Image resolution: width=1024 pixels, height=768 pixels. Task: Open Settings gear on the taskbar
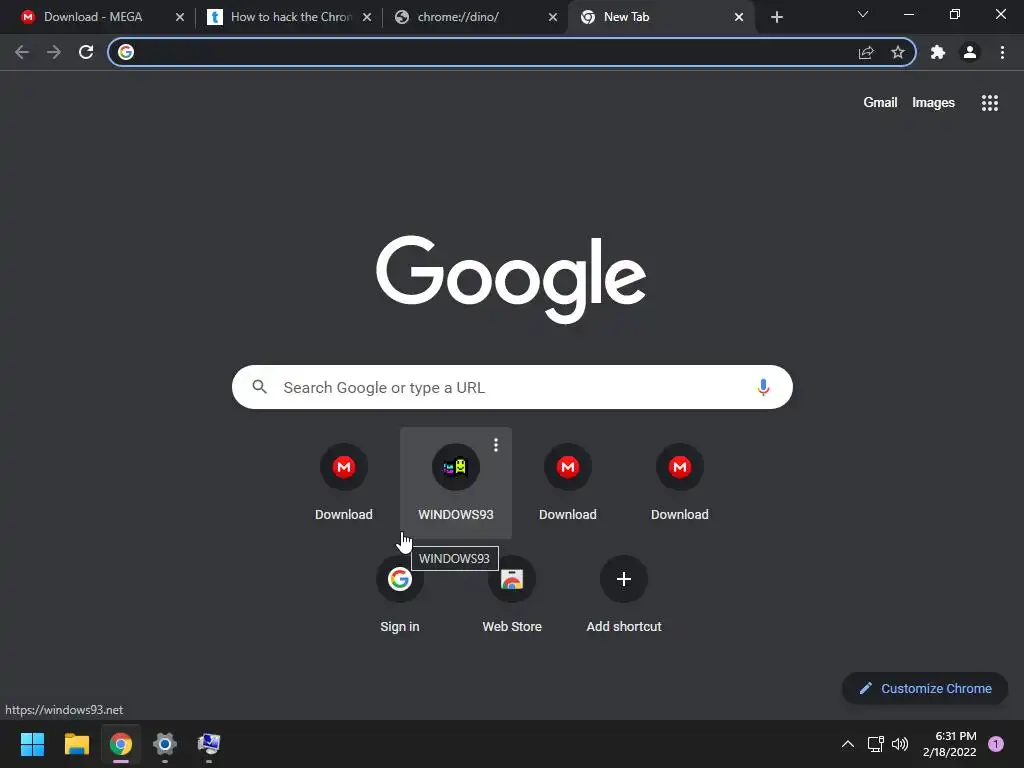pyautogui.click(x=165, y=744)
